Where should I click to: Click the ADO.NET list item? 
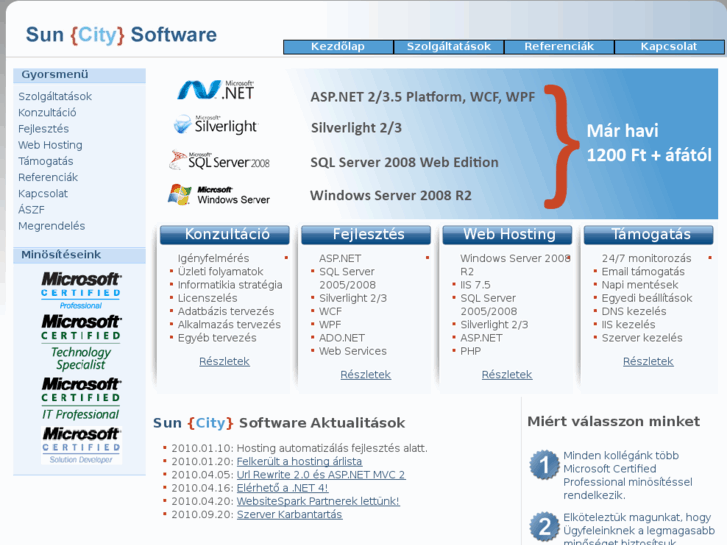[342, 338]
